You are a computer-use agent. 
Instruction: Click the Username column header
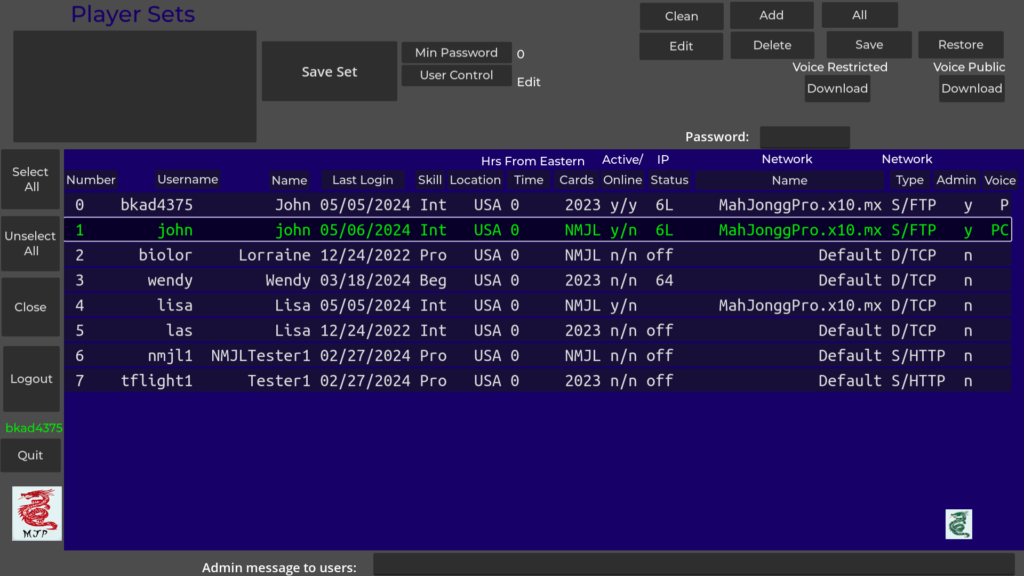point(187,180)
